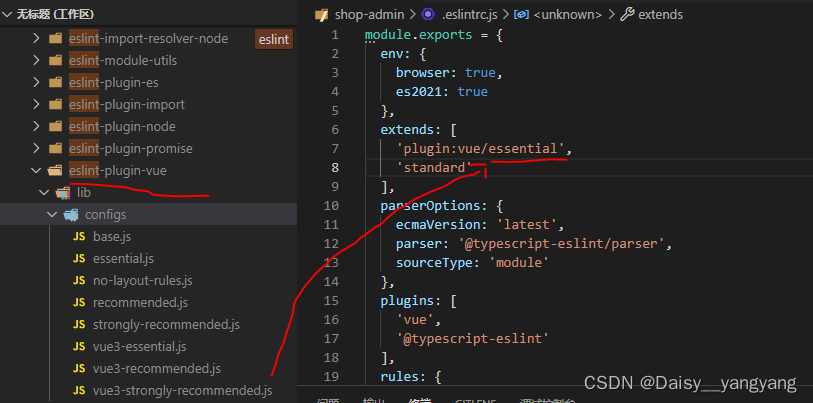Click the 'standard' string on line 8
Screen dimensions: 813x403
click(434, 168)
